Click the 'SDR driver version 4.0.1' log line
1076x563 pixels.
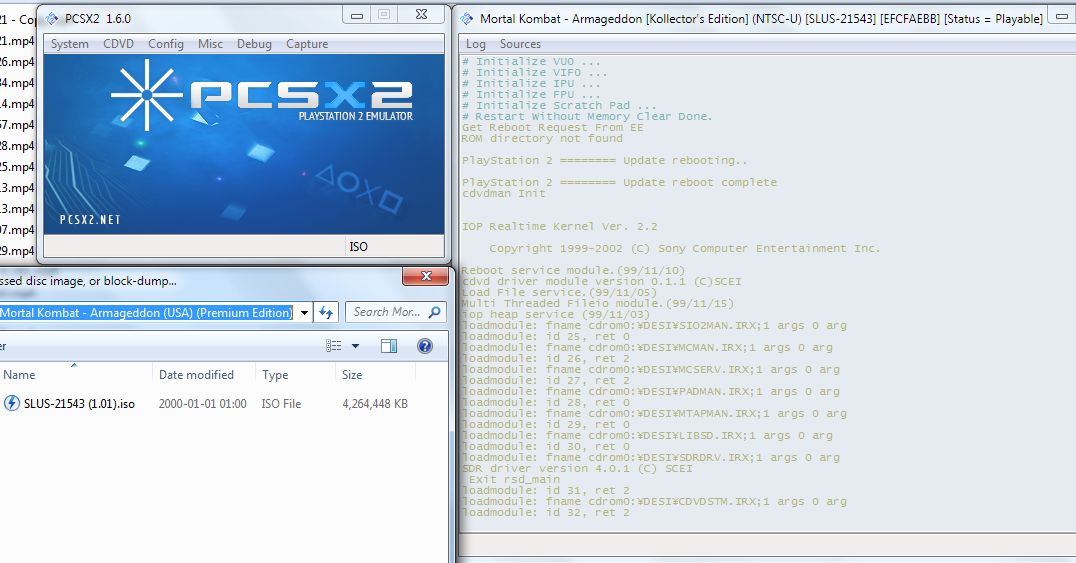(x=576, y=468)
